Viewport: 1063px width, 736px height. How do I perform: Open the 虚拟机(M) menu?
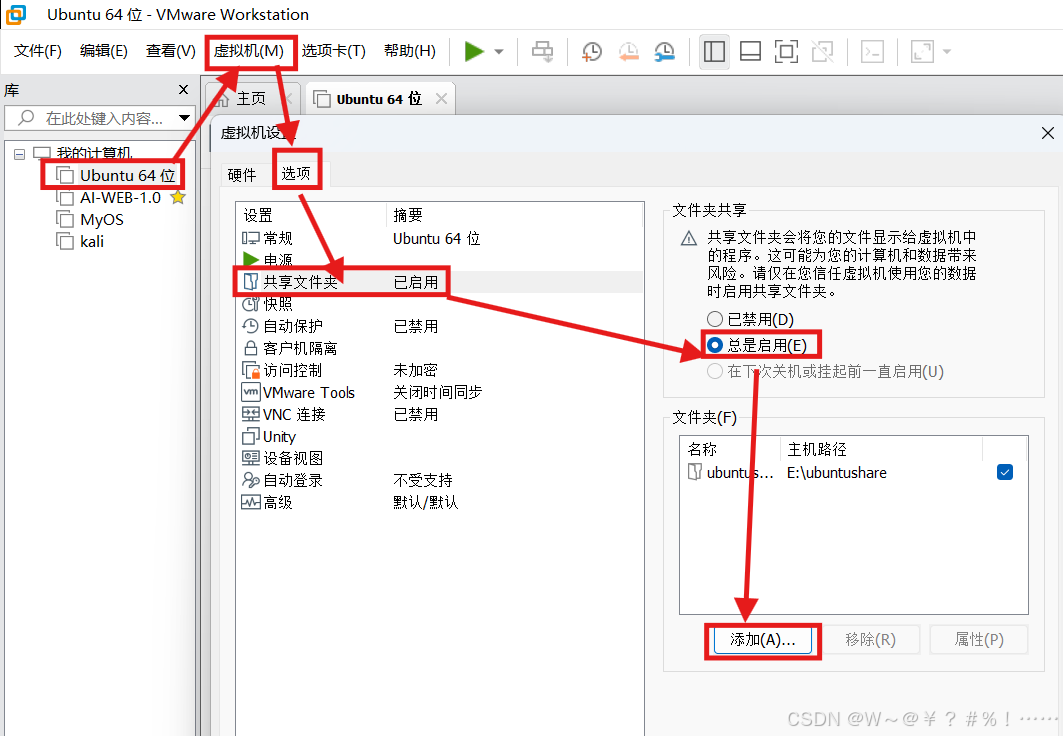pos(249,52)
